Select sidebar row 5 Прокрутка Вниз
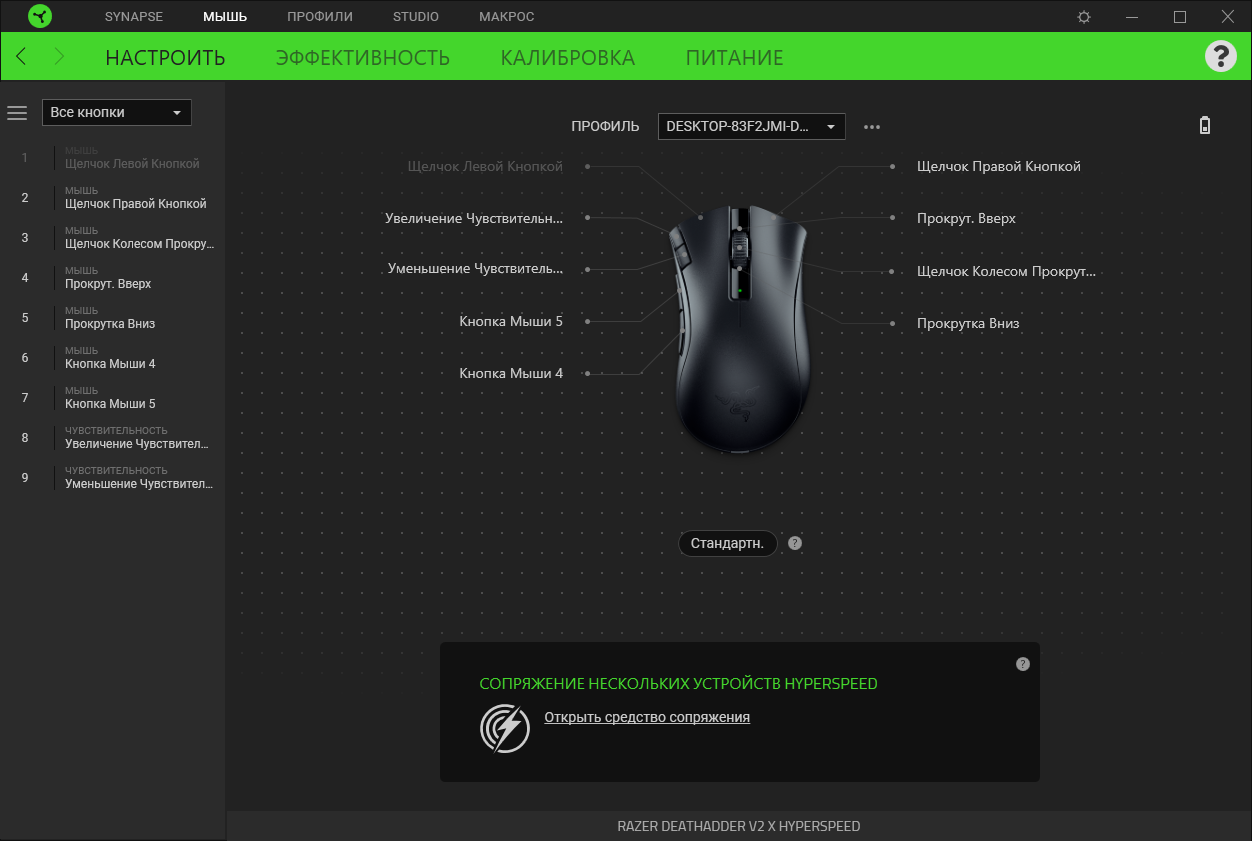The height and width of the screenshot is (841, 1252). (x=113, y=317)
